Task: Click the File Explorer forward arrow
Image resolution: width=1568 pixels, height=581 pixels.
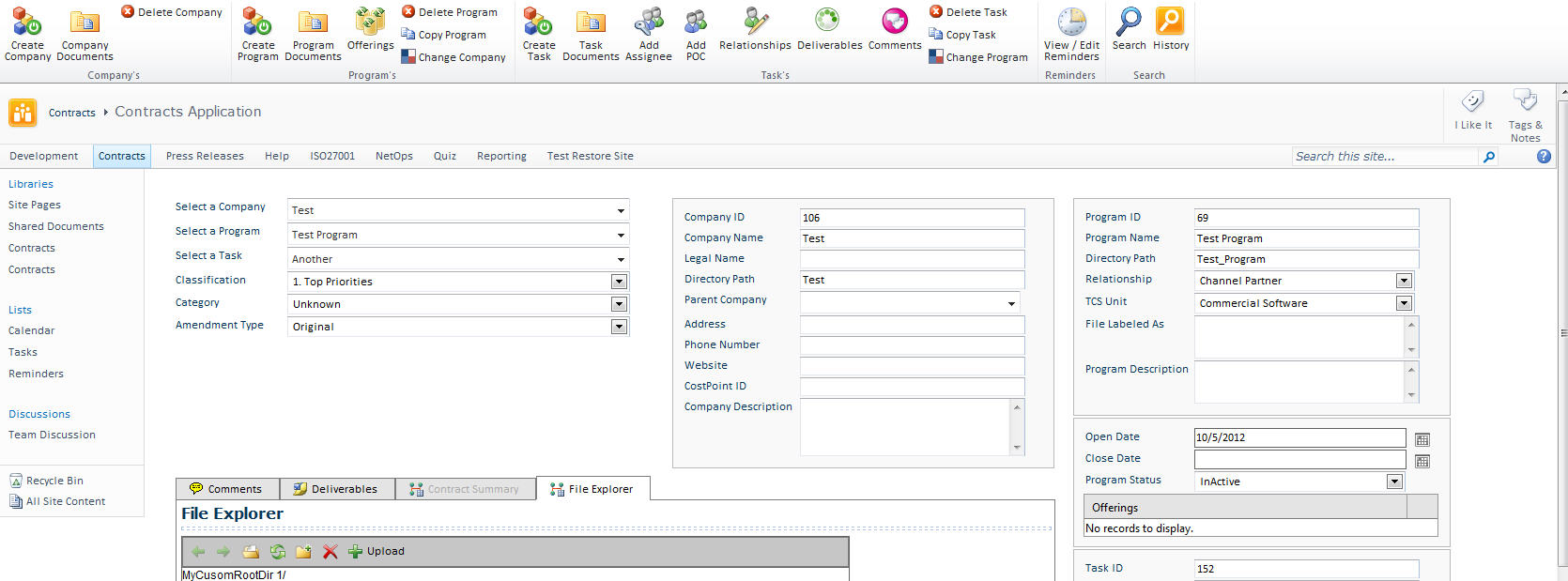Action: (x=223, y=552)
